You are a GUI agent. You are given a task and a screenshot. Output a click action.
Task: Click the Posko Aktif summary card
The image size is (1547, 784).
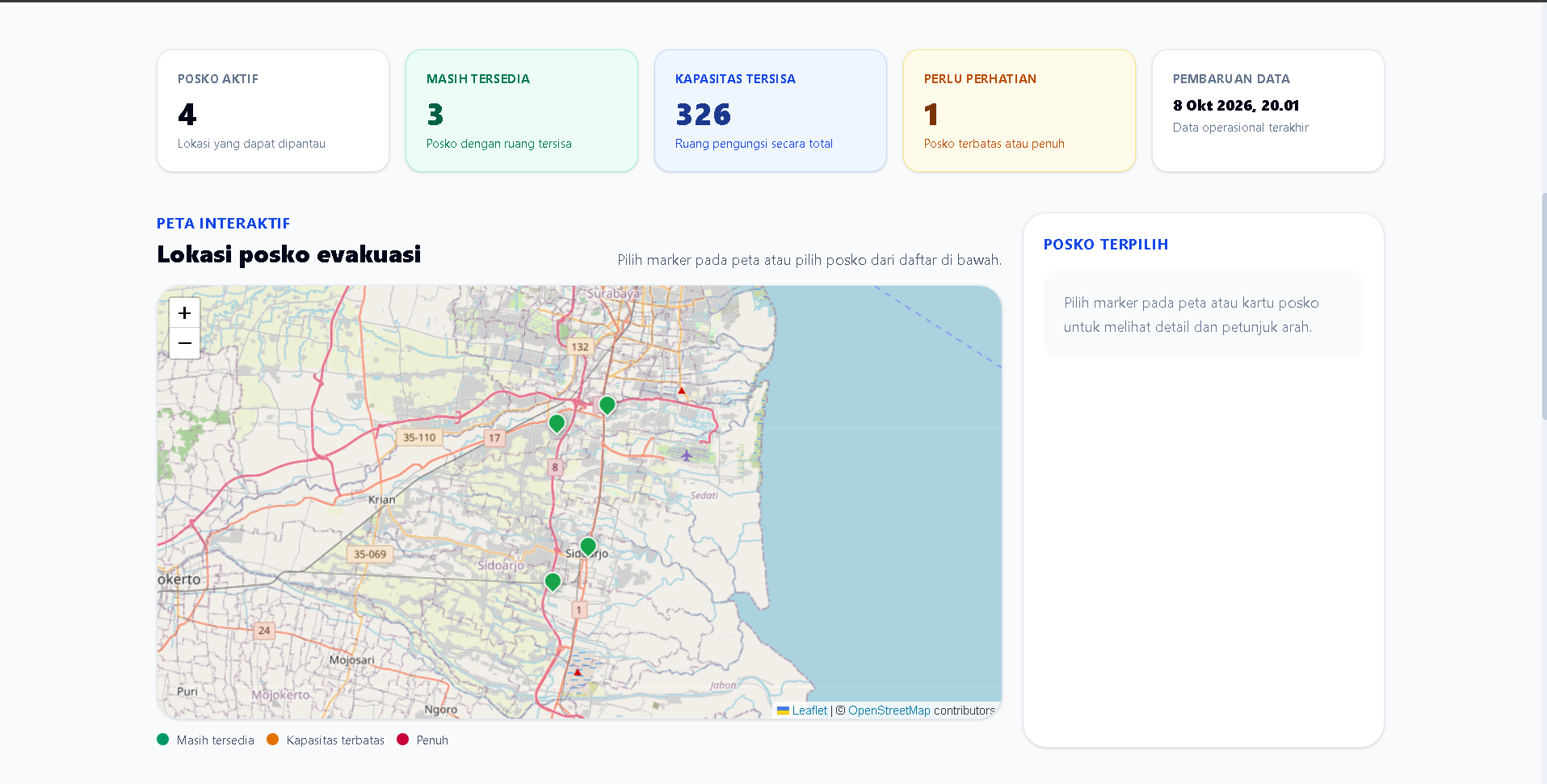click(273, 111)
